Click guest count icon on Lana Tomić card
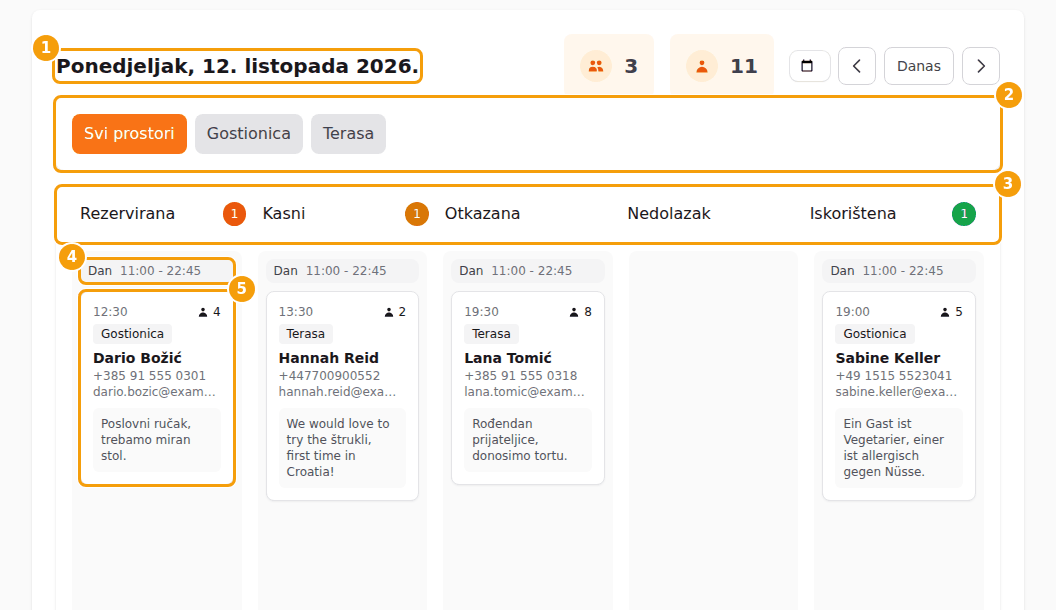 [574, 312]
